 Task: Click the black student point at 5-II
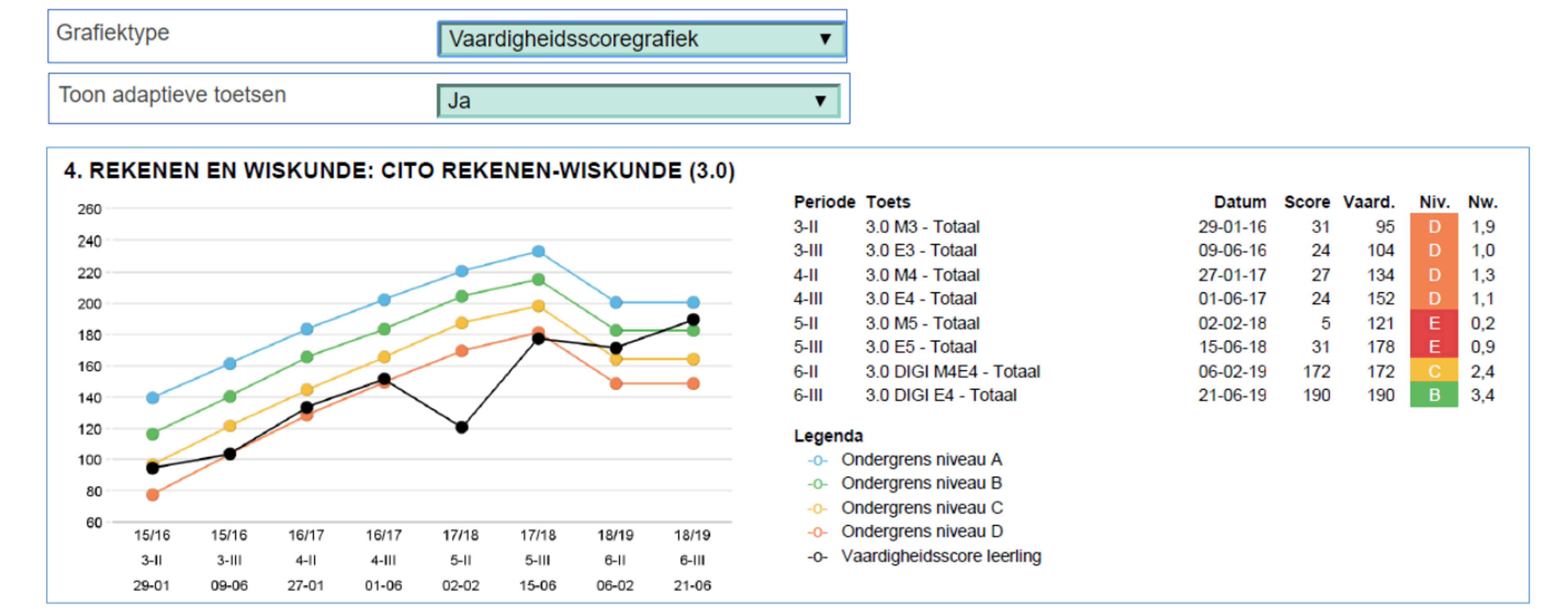point(461,428)
